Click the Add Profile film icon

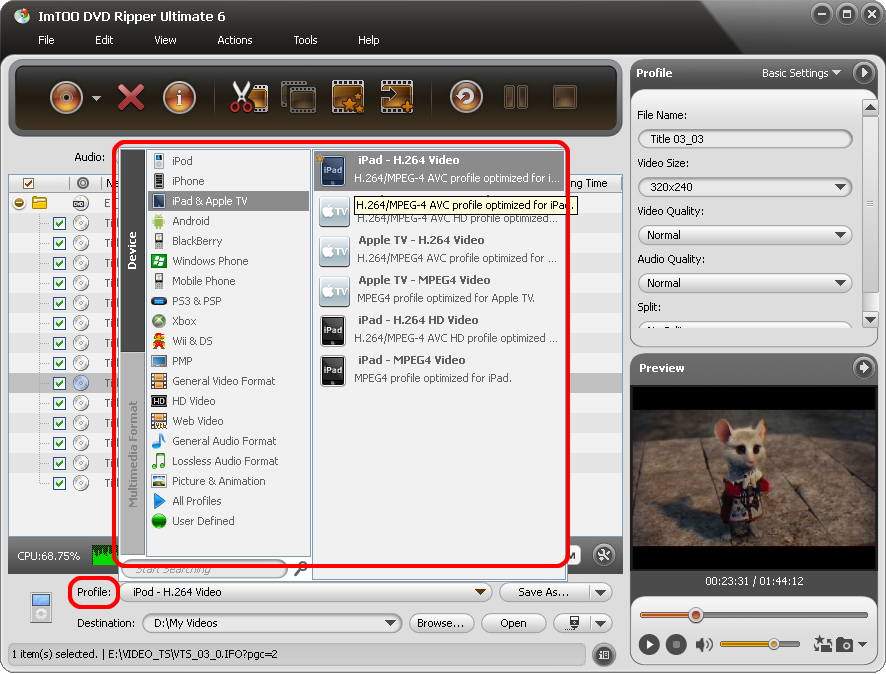[397, 97]
